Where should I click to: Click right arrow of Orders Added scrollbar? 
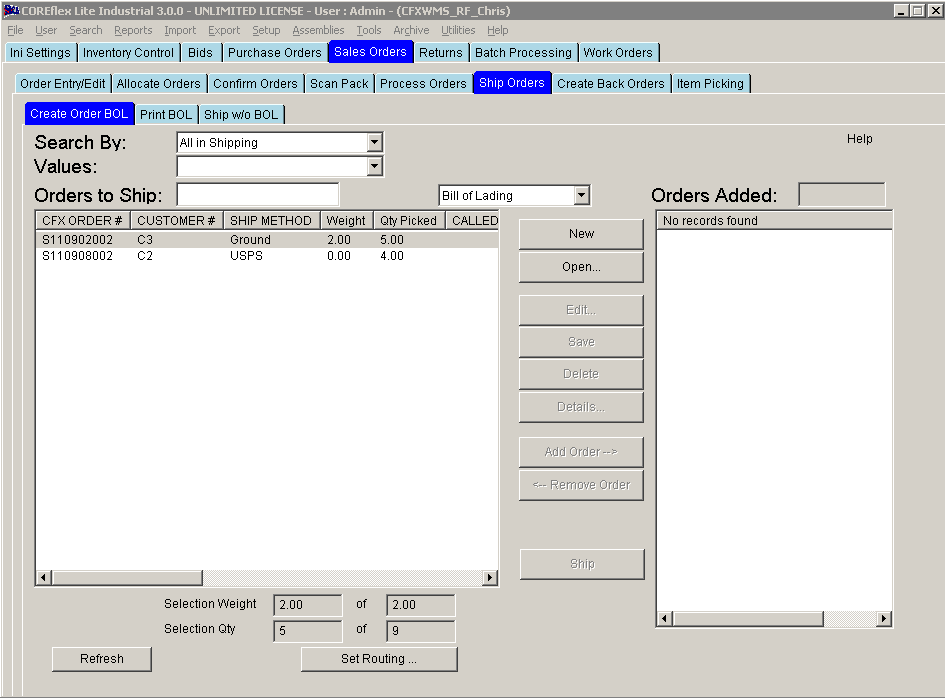click(884, 618)
